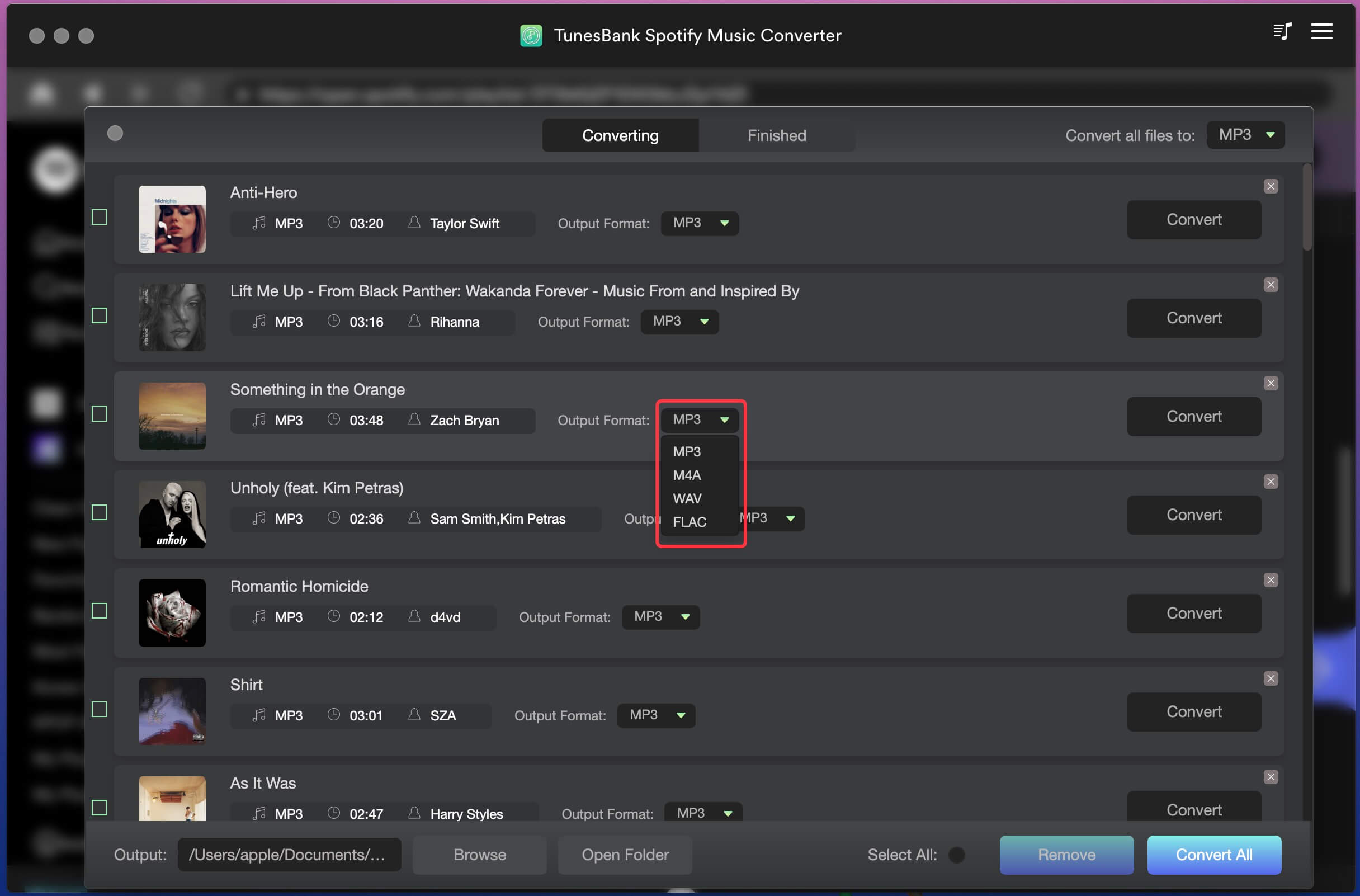Remove Lift Me Up track with X icon

[x=1271, y=285]
